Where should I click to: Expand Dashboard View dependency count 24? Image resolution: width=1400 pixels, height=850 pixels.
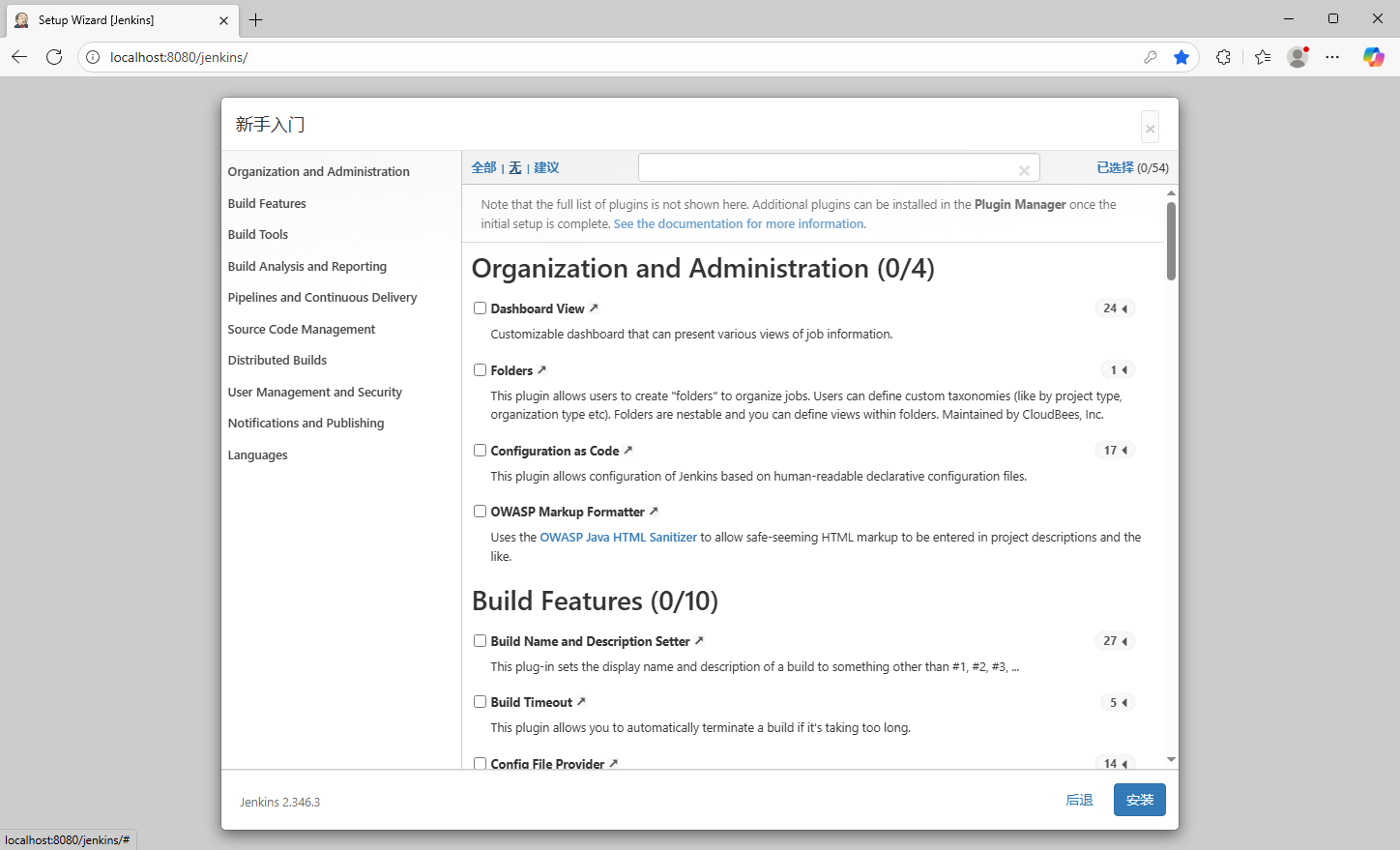[x=1115, y=308]
